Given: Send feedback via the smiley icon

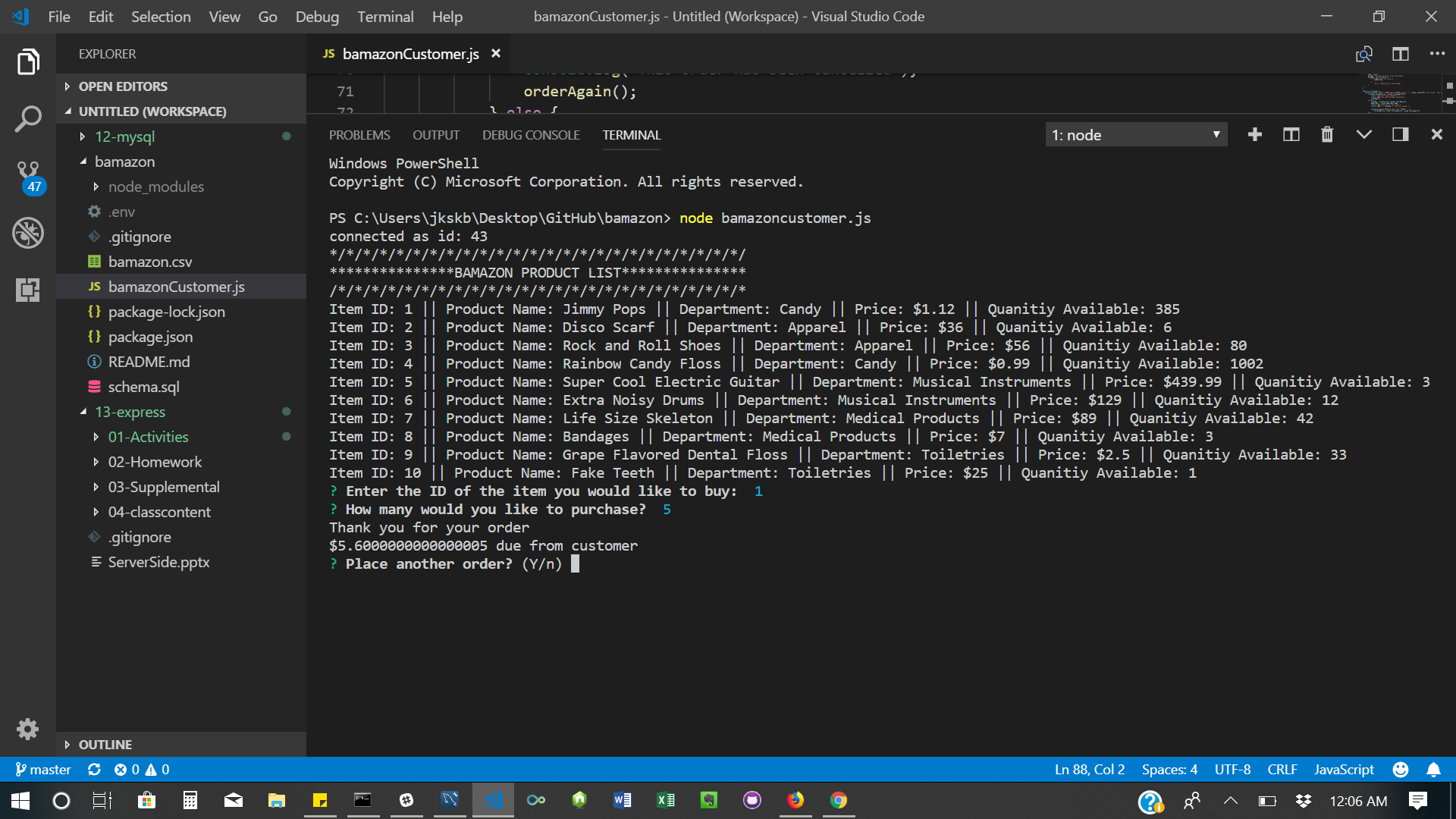Looking at the screenshot, I should 1399,769.
